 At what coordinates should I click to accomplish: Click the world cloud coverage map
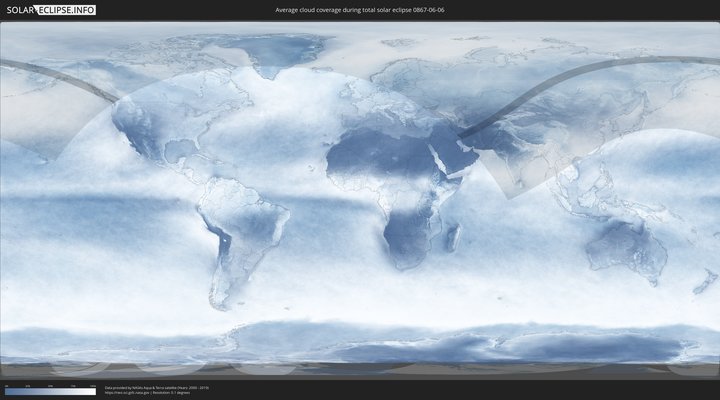(360, 200)
